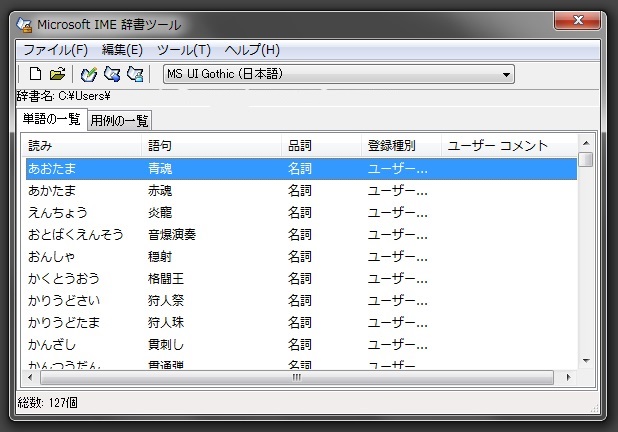Expand the MS UI Gothic font dropdown
The height and width of the screenshot is (432, 618).
[506, 74]
